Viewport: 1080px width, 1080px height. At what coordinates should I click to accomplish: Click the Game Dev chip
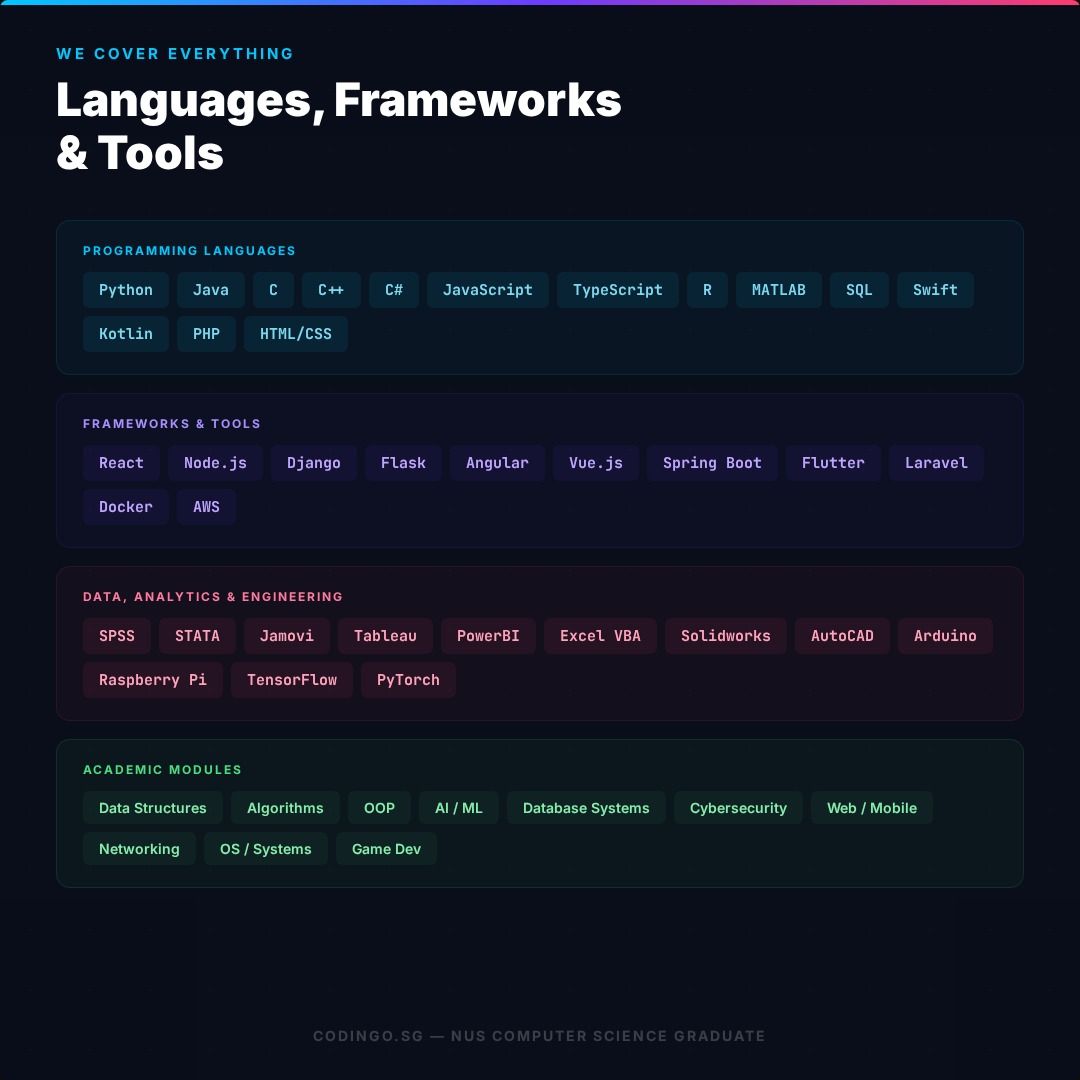(x=386, y=849)
